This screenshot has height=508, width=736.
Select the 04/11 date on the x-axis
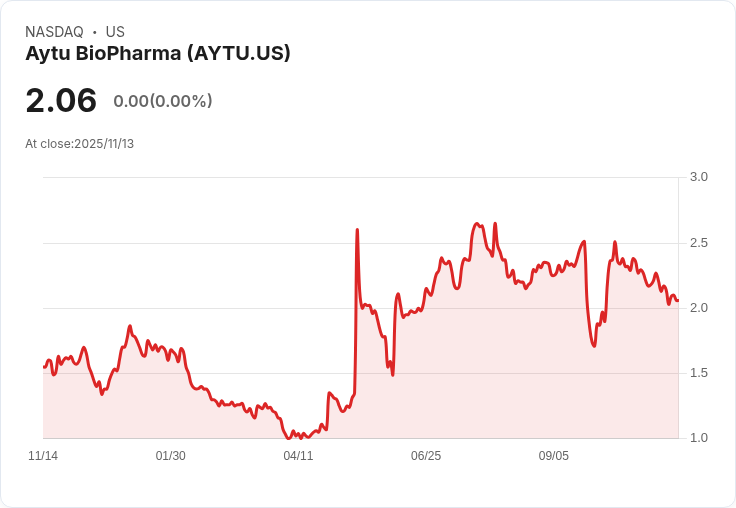pyautogui.click(x=298, y=456)
